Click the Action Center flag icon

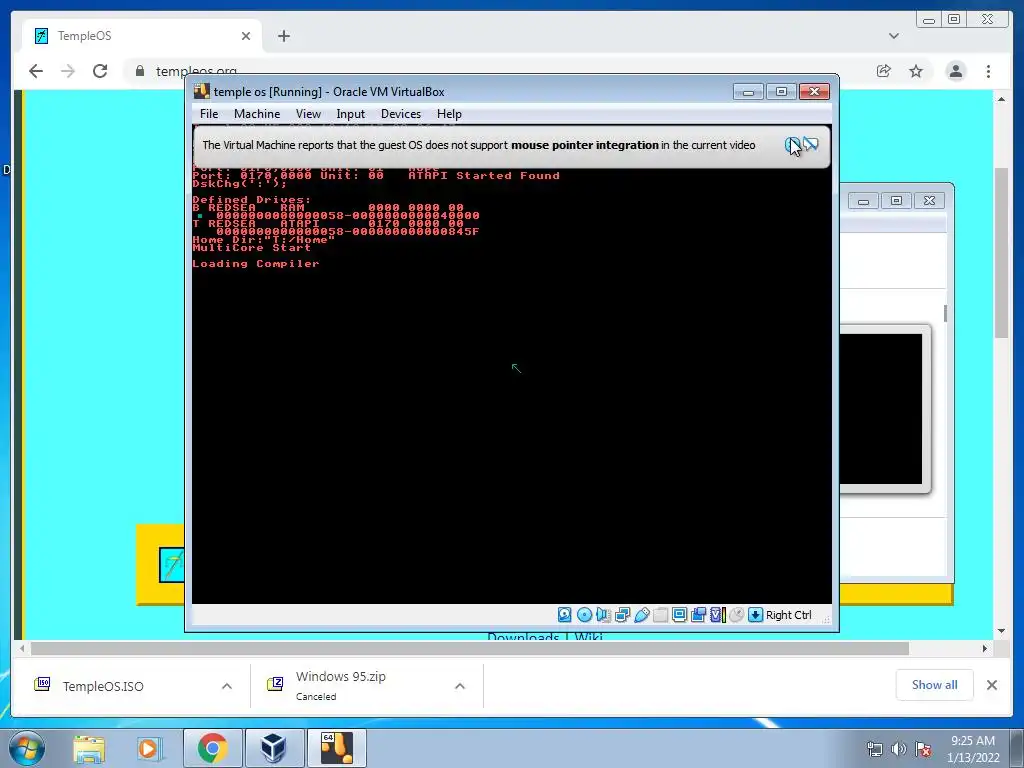[x=923, y=749]
